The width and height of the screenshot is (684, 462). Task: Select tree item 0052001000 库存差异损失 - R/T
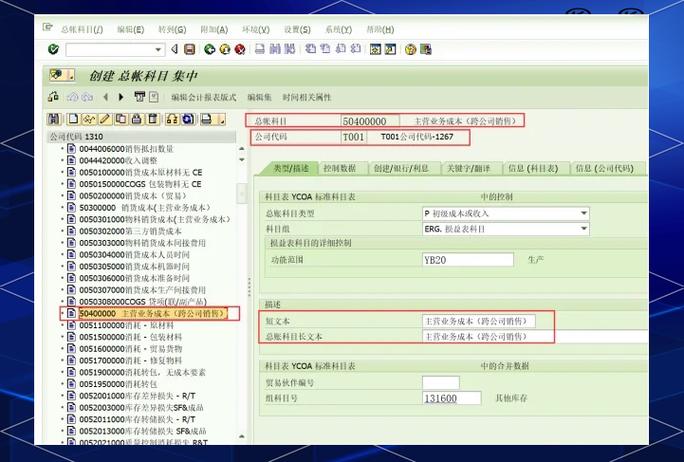pos(137,396)
